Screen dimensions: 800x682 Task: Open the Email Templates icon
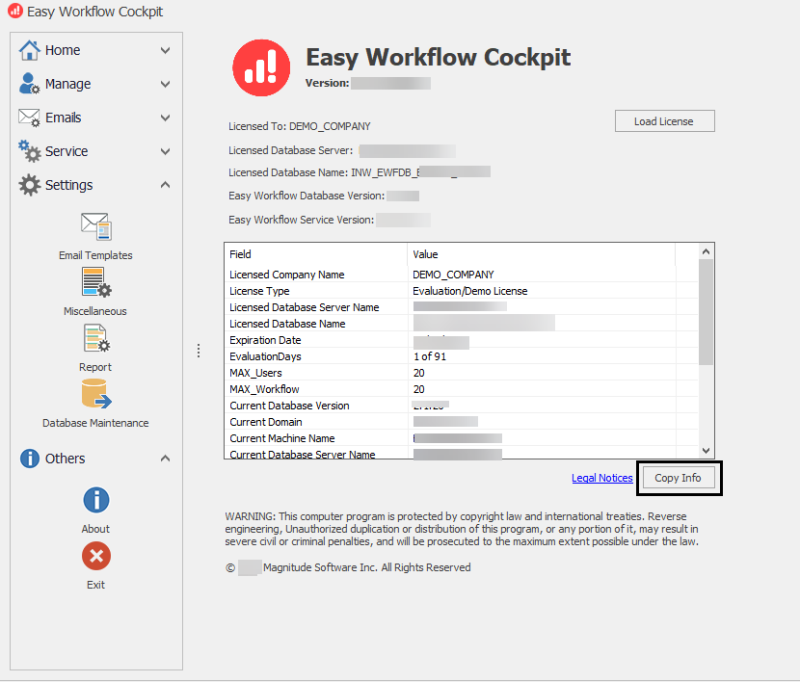pos(96,226)
